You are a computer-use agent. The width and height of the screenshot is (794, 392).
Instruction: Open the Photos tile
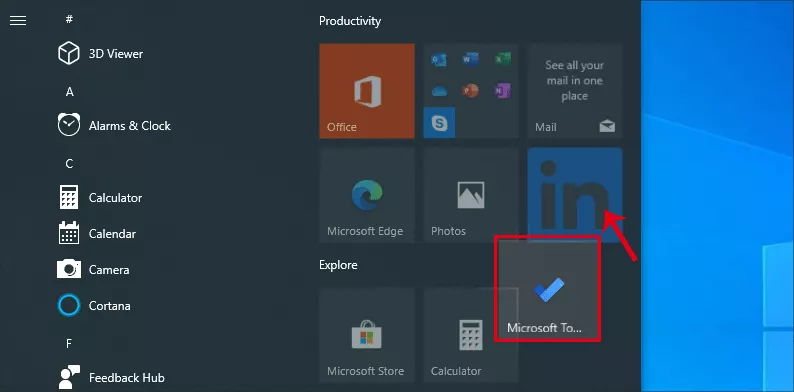tap(471, 195)
